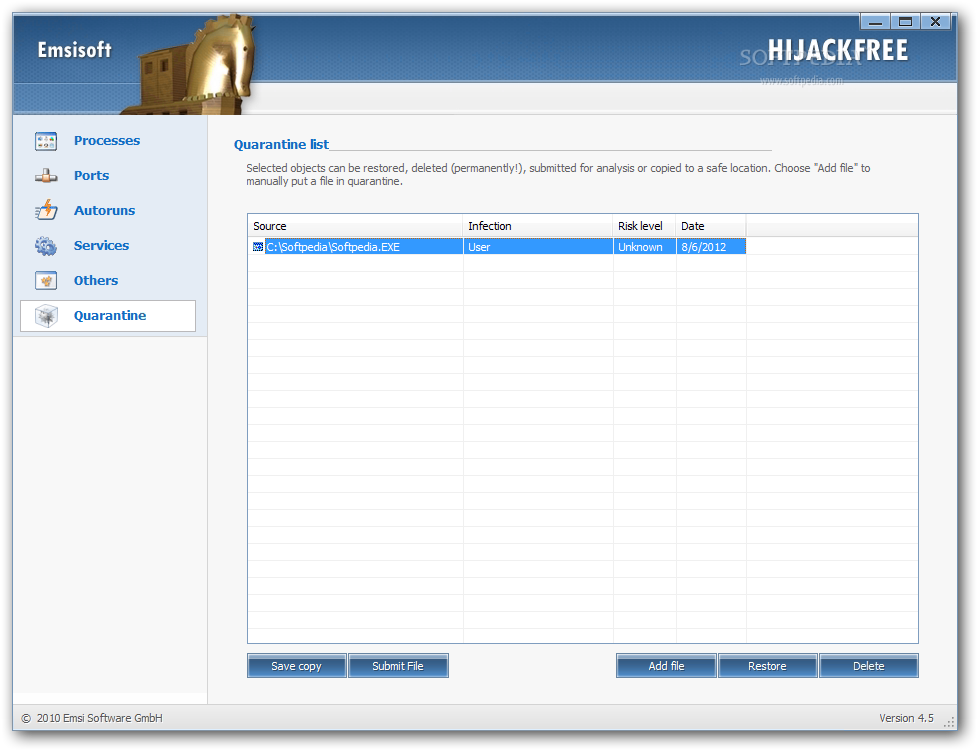978x751 pixels.
Task: Click the Services gear icon
Action: coord(46,246)
